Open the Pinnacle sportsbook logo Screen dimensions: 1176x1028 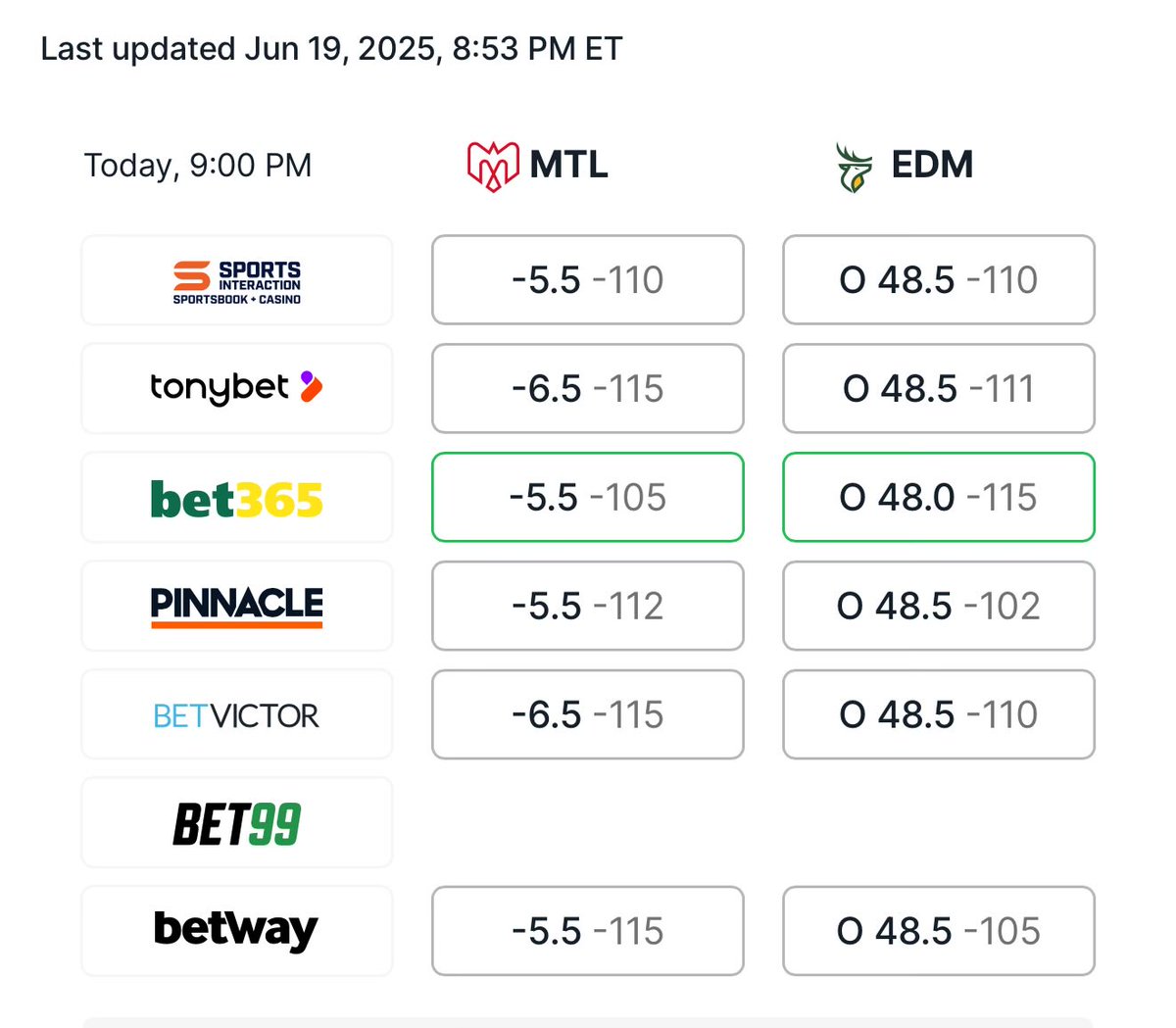point(237,607)
